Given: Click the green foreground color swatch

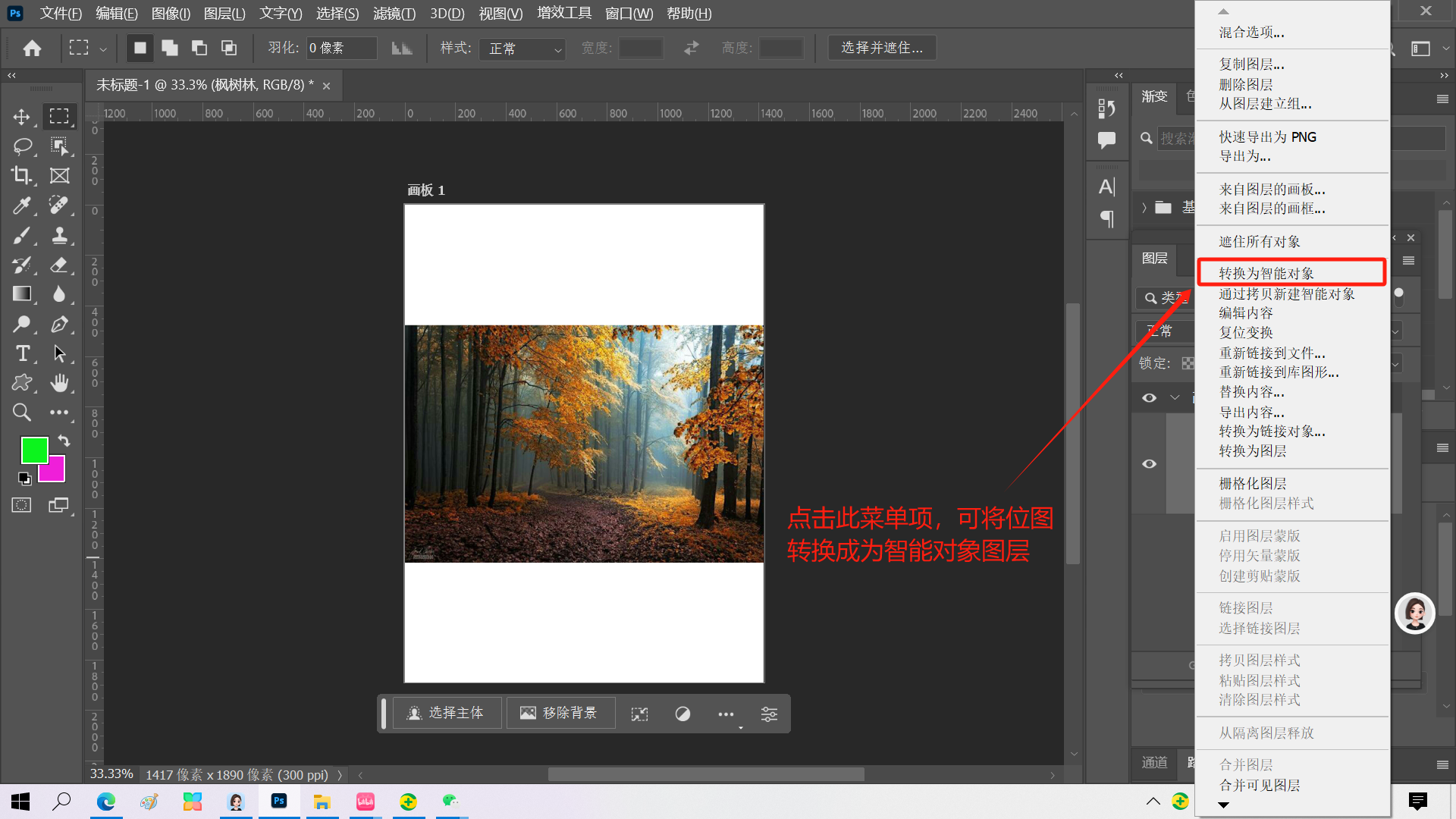Looking at the screenshot, I should tap(33, 449).
